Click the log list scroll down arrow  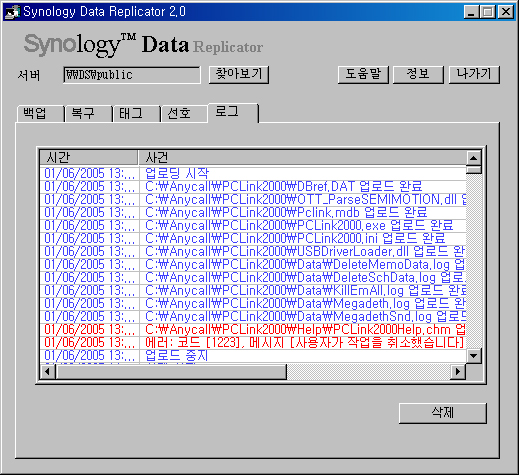point(473,356)
